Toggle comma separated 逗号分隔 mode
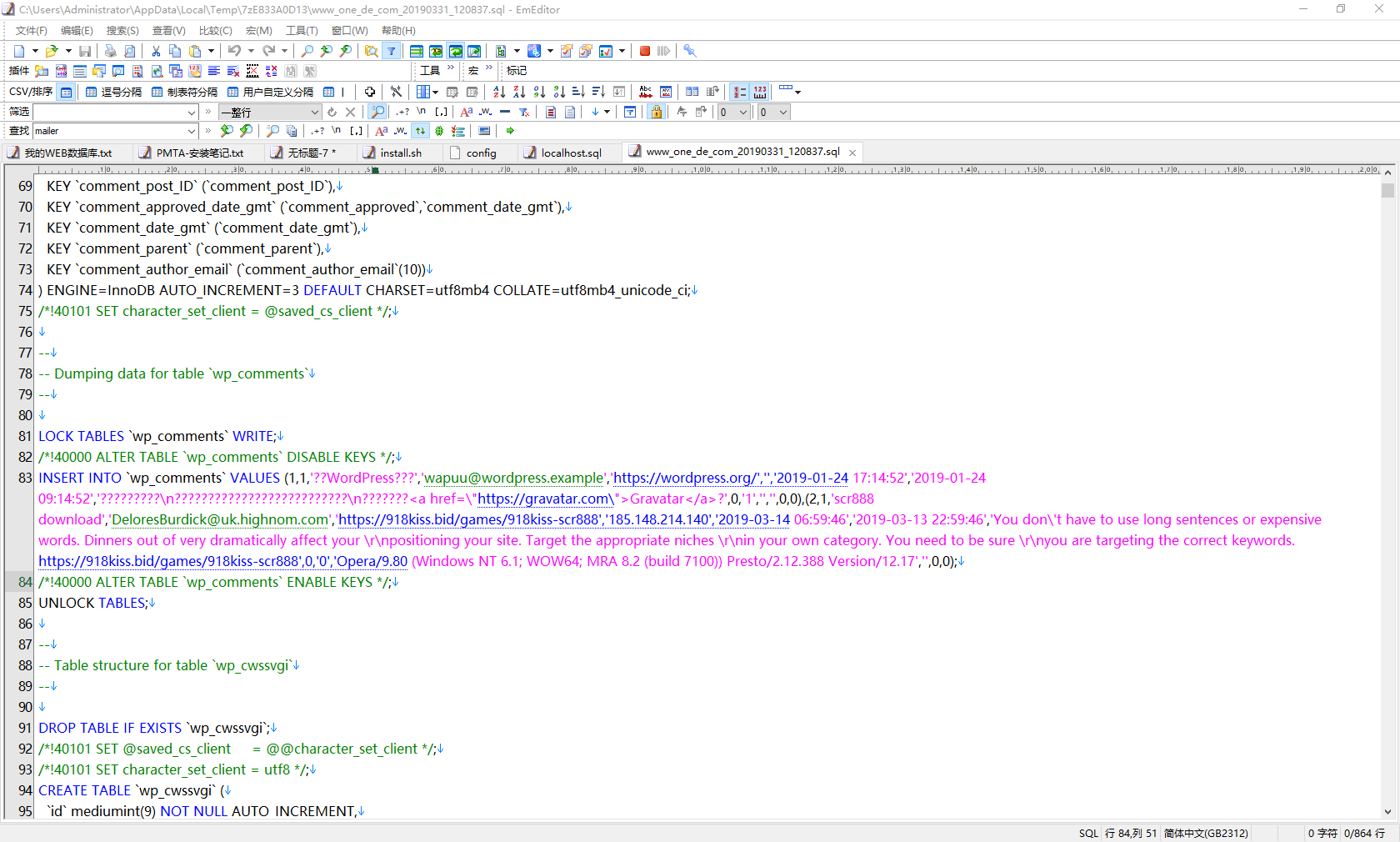The image size is (1400, 842). [113, 92]
